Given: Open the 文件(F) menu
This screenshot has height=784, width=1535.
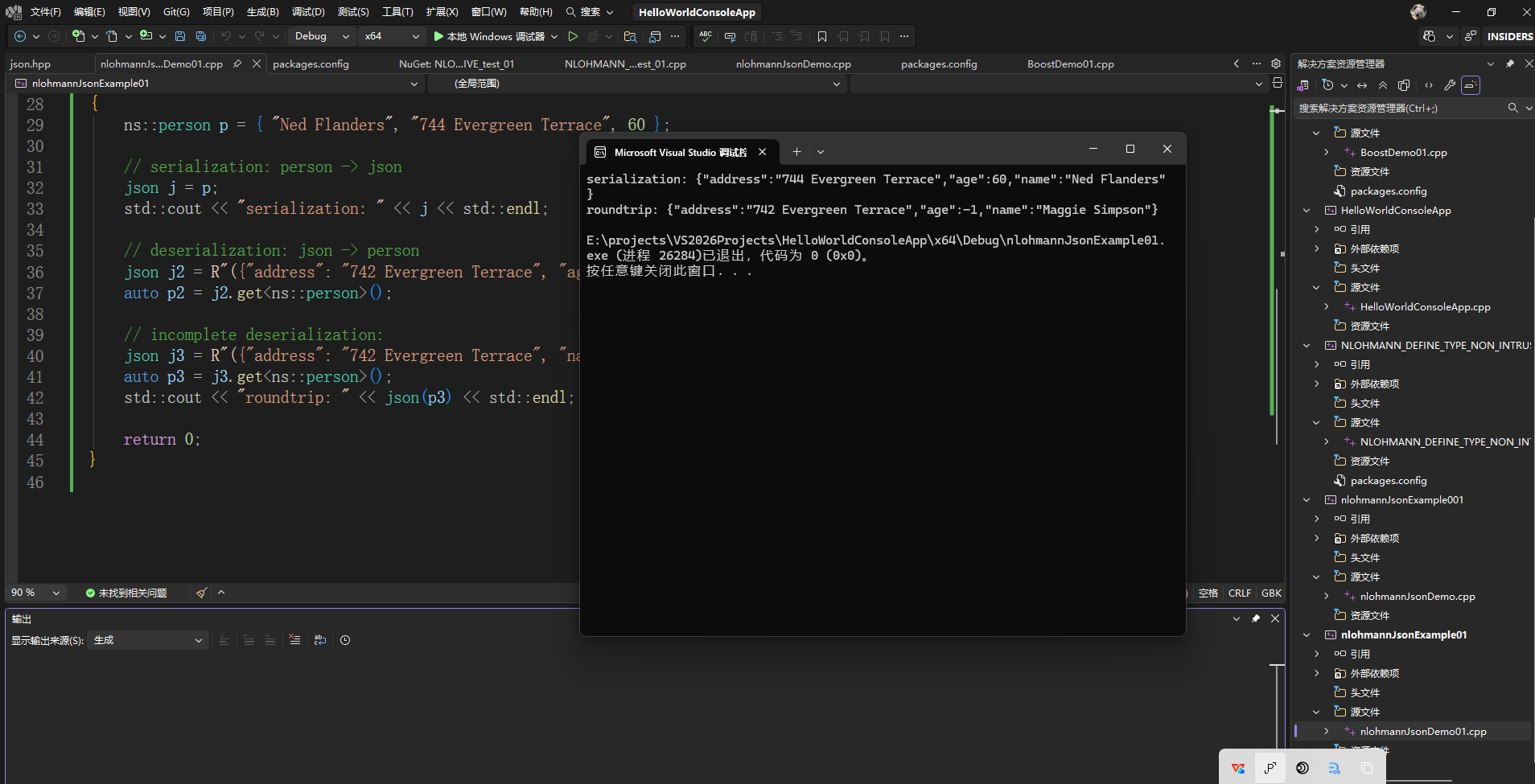Looking at the screenshot, I should coord(45,12).
